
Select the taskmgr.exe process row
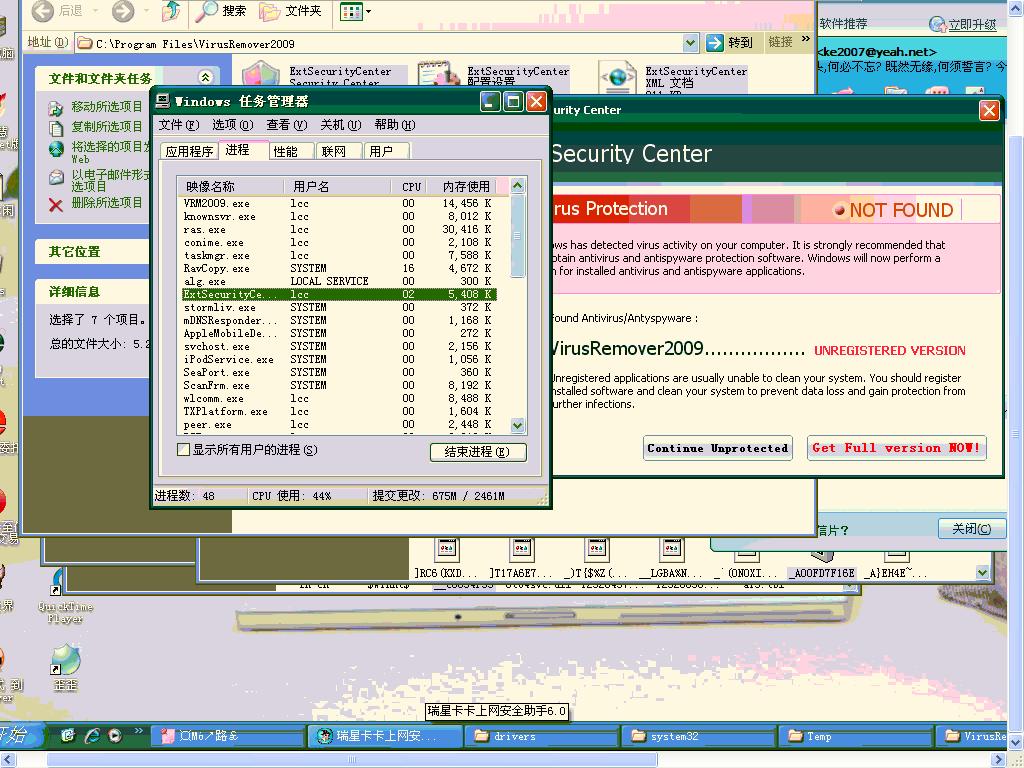(338, 255)
